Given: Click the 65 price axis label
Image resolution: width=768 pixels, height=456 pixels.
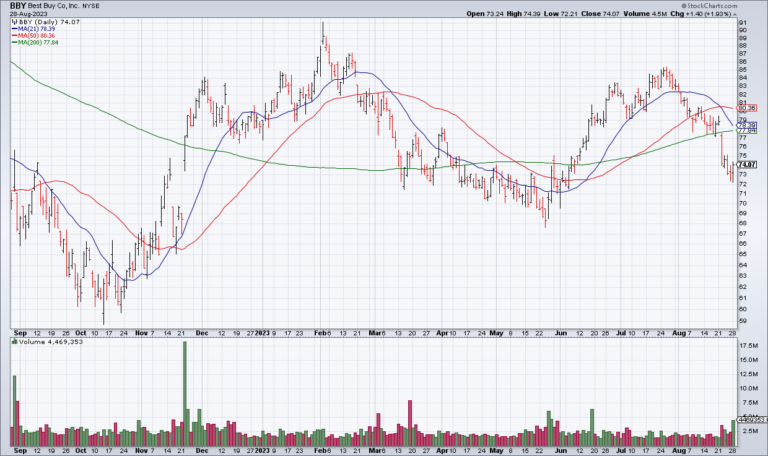Looking at the screenshot, I should pyautogui.click(x=743, y=254).
